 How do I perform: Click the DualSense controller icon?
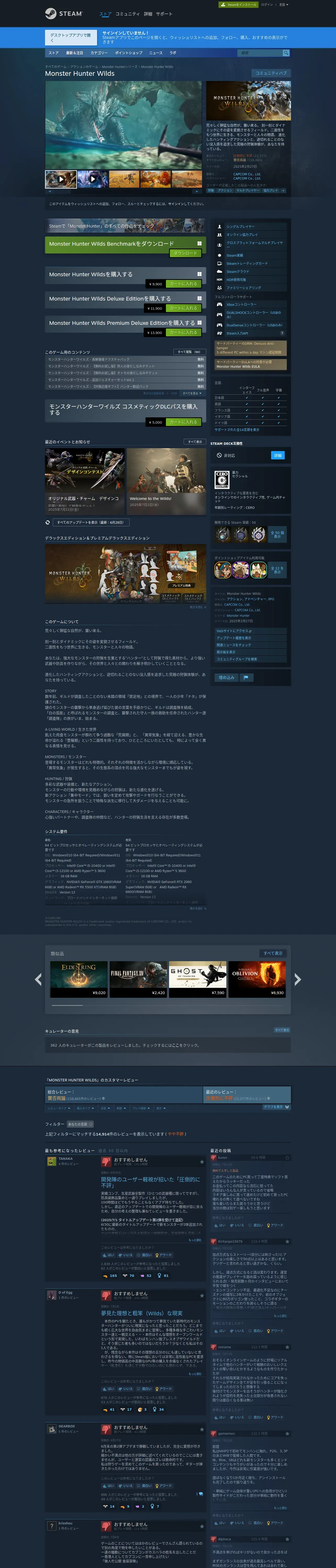220,325
